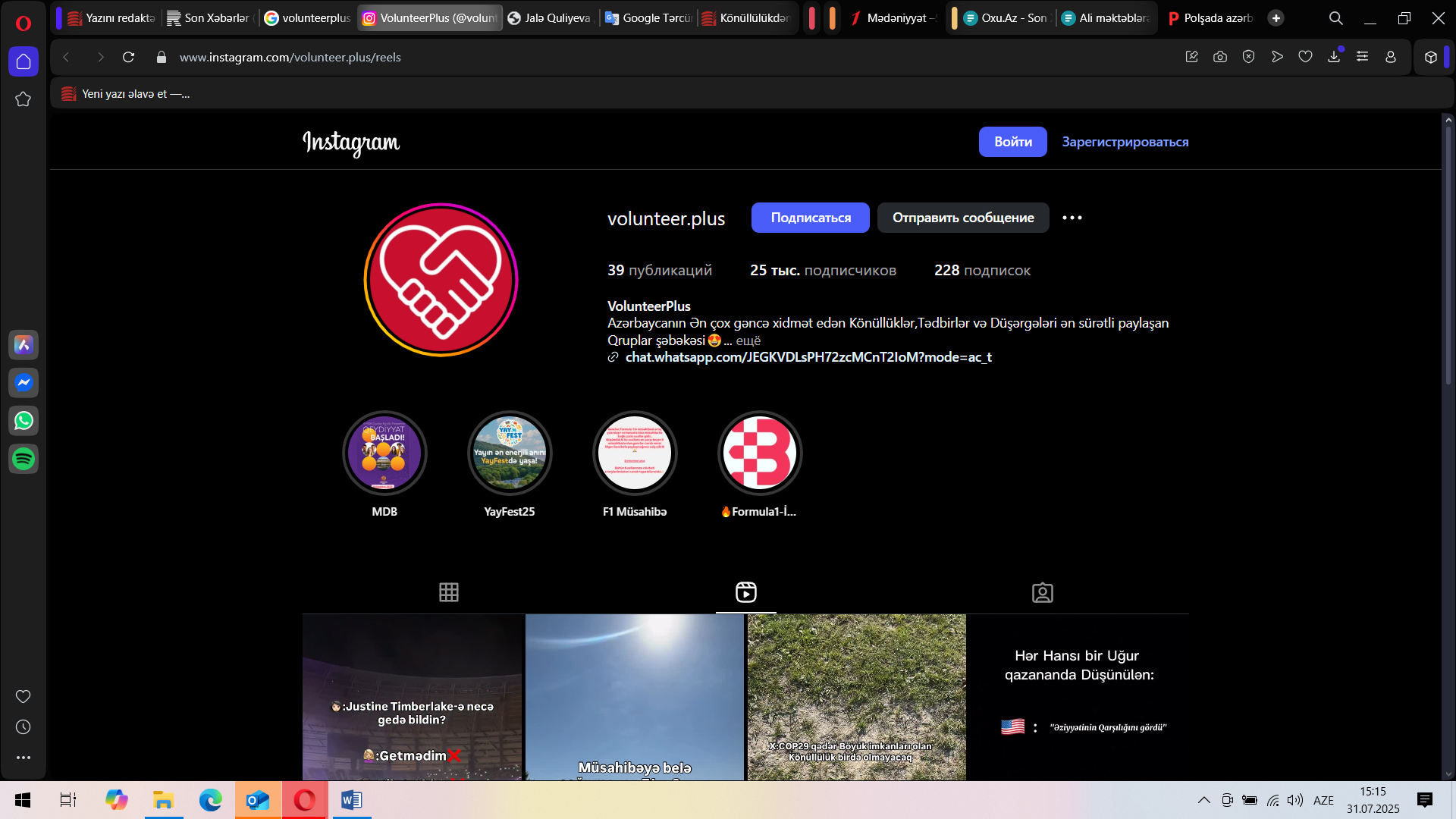
Task: Click the Войти login button
Action: pyautogui.click(x=1012, y=142)
